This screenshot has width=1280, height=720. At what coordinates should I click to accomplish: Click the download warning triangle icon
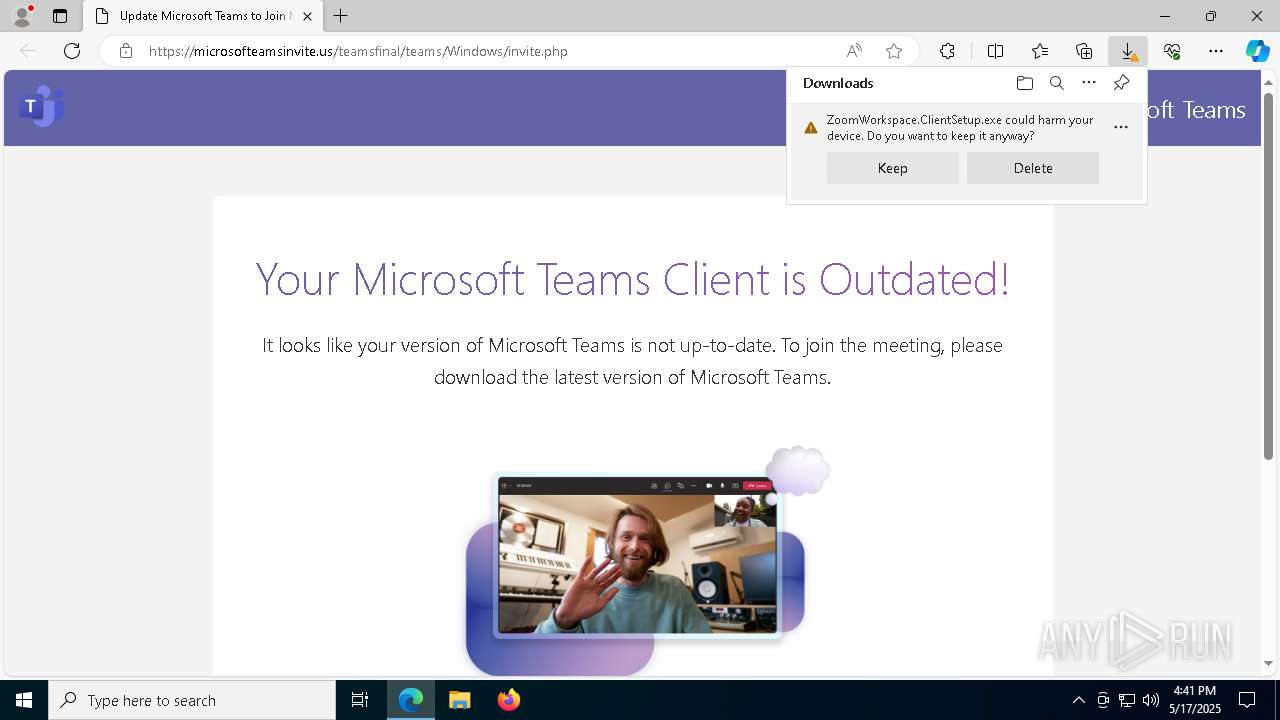811,127
